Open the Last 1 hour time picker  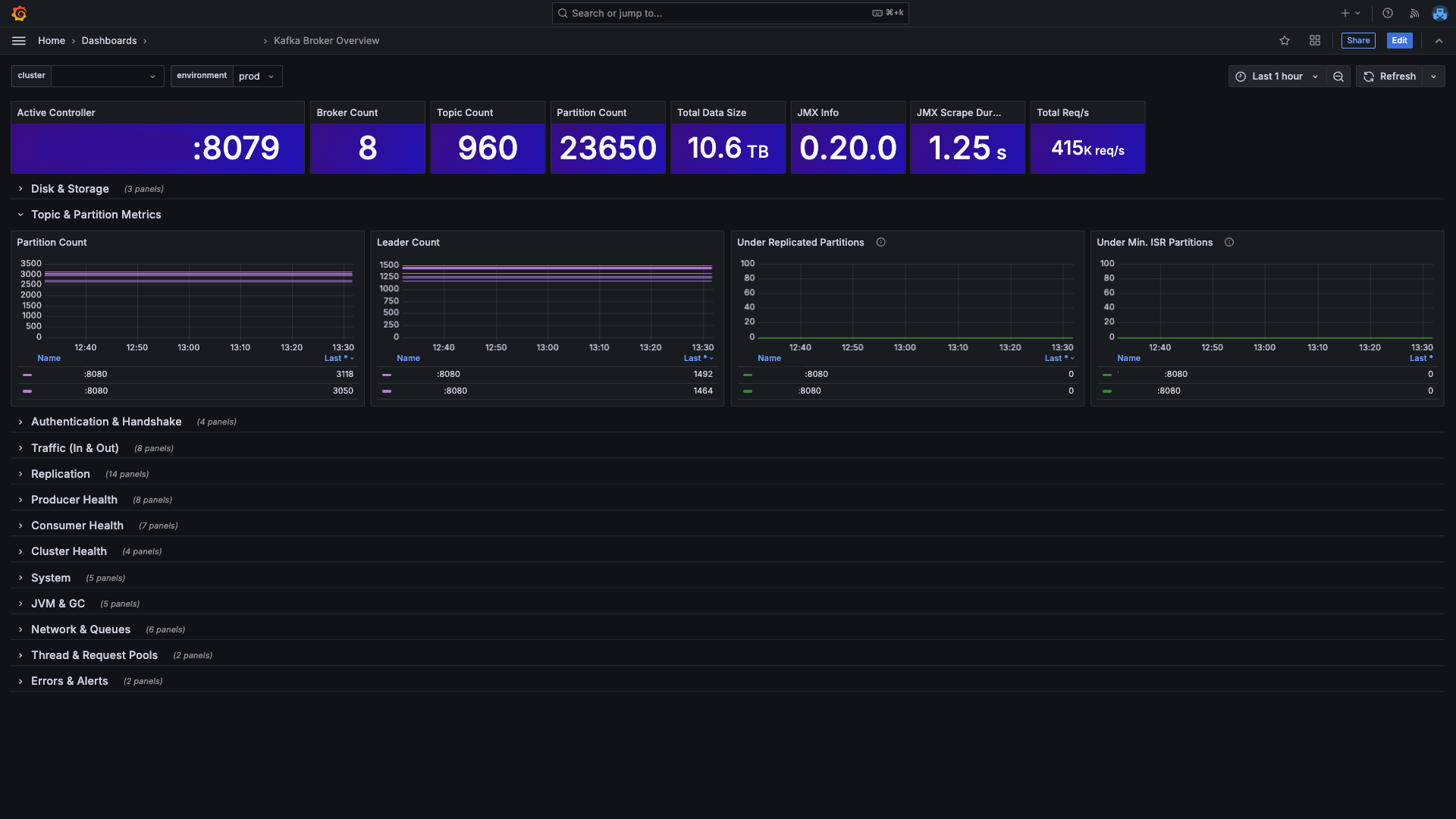[1277, 77]
